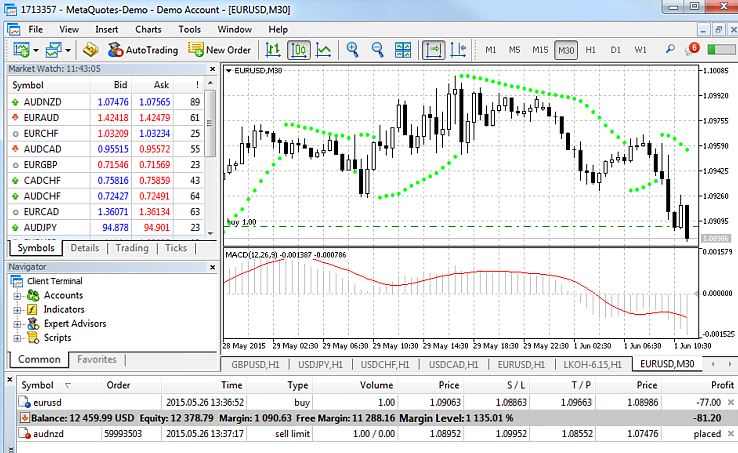The height and width of the screenshot is (453, 738).
Task: Switch to Favorites tab in Navigator
Action: click(96, 359)
